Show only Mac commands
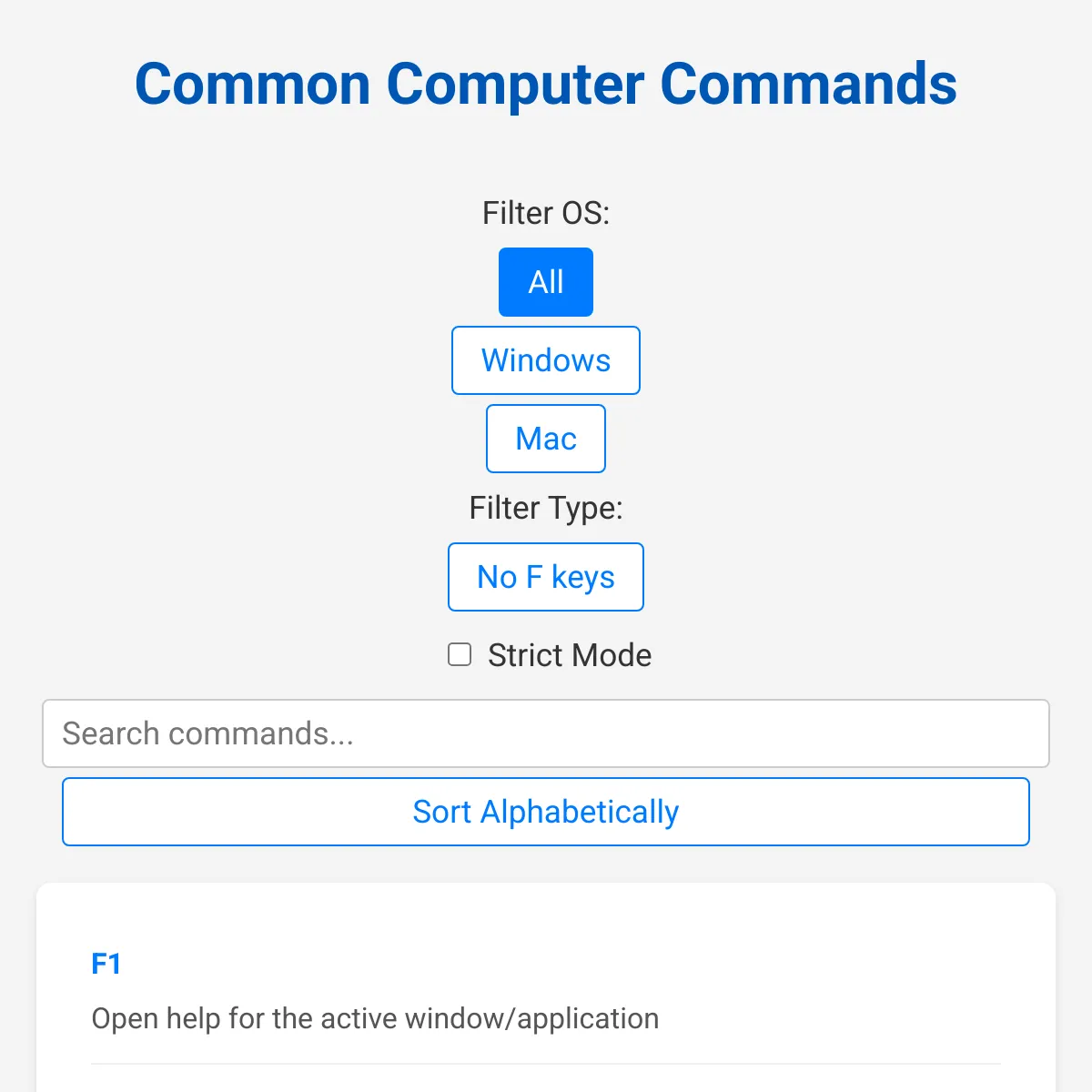 [x=546, y=439]
